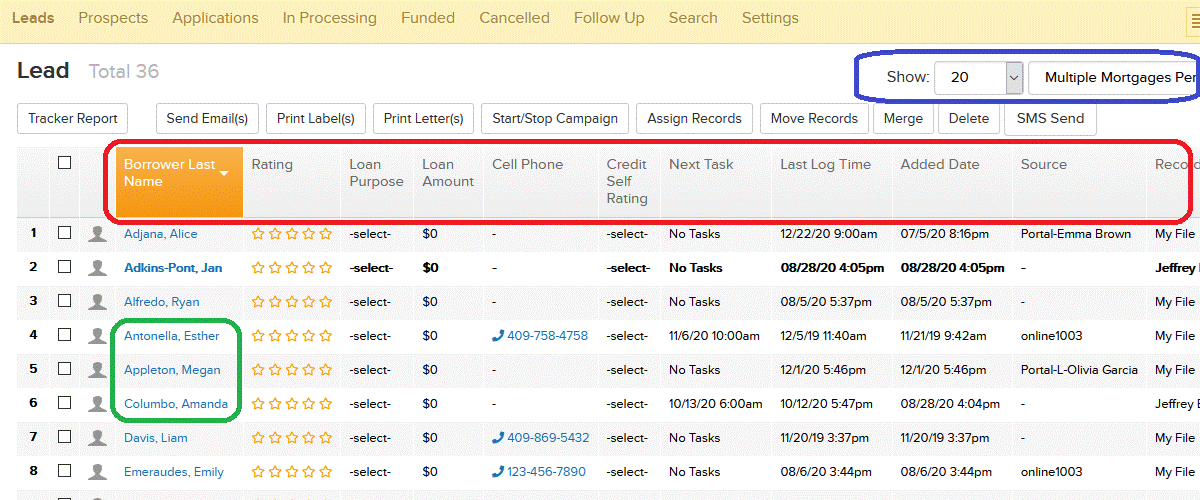Click person icon for Davis, Liam
The height and width of the screenshot is (500, 1200).
click(x=97, y=438)
